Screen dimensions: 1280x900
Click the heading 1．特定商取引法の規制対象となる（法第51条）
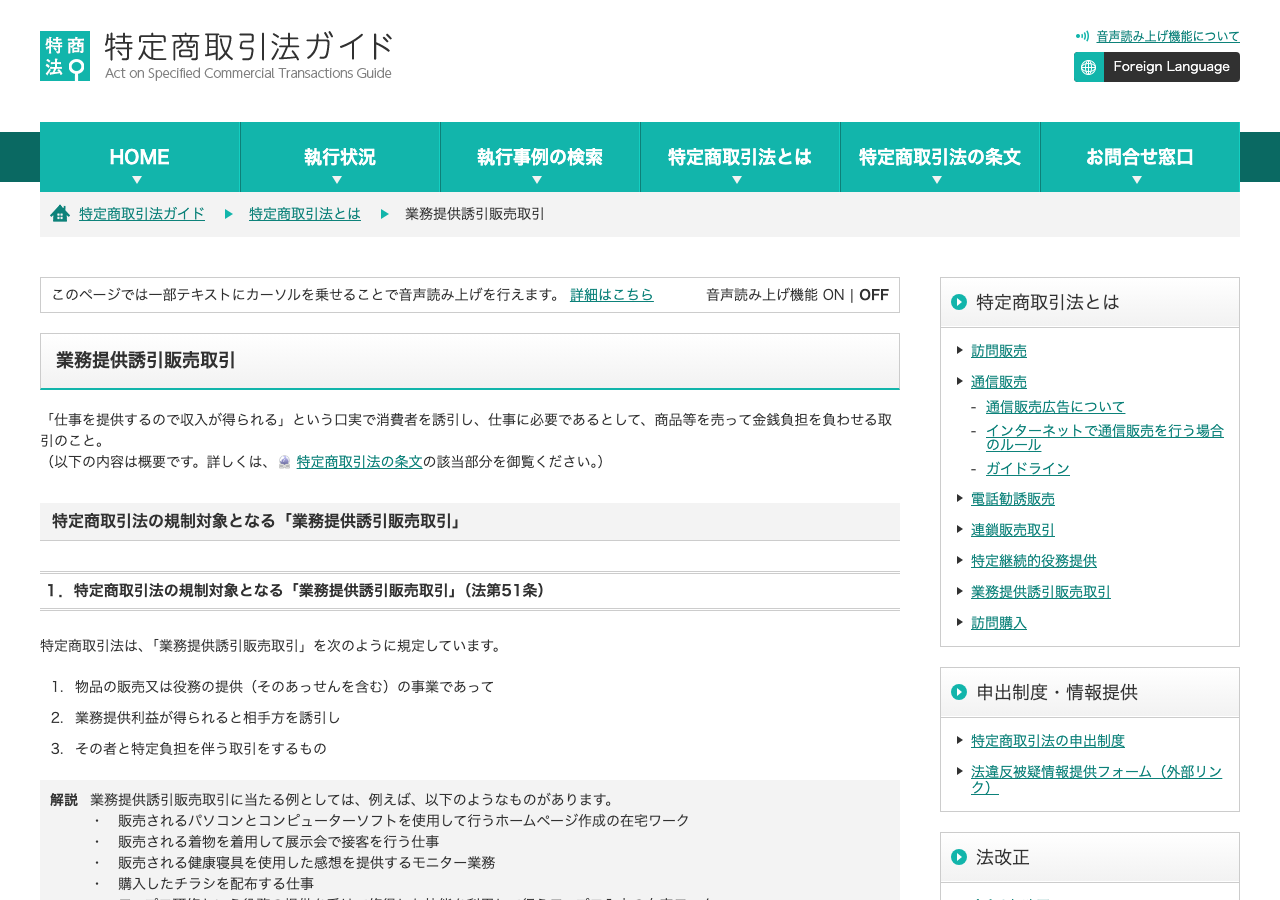(298, 591)
